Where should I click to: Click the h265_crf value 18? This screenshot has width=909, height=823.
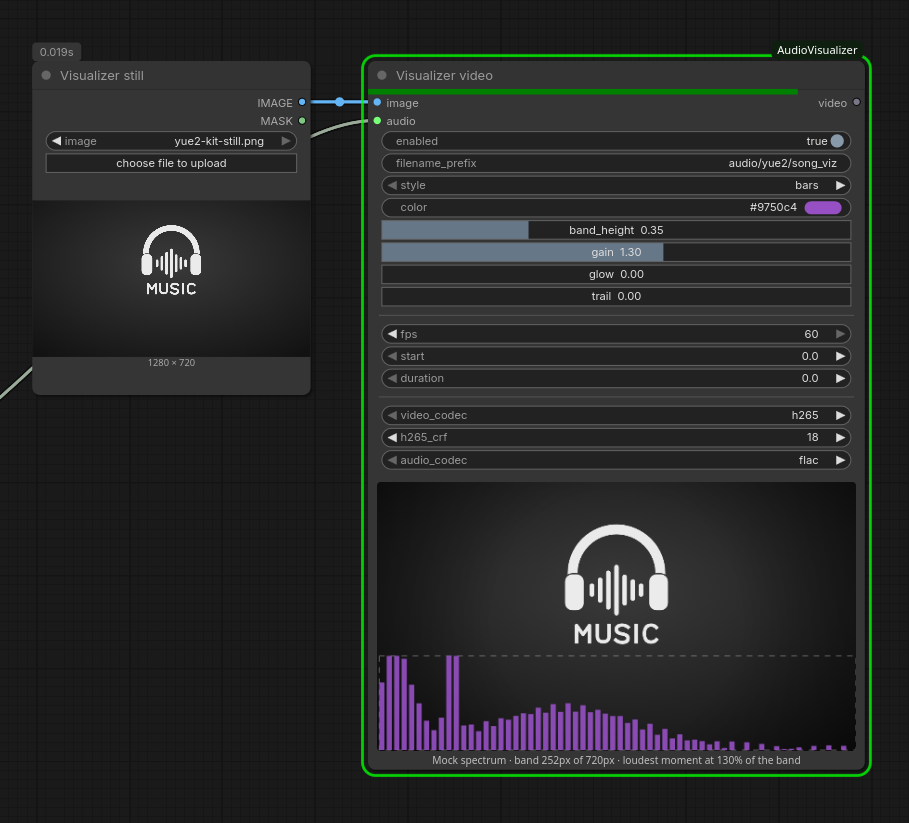pyautogui.click(x=812, y=437)
